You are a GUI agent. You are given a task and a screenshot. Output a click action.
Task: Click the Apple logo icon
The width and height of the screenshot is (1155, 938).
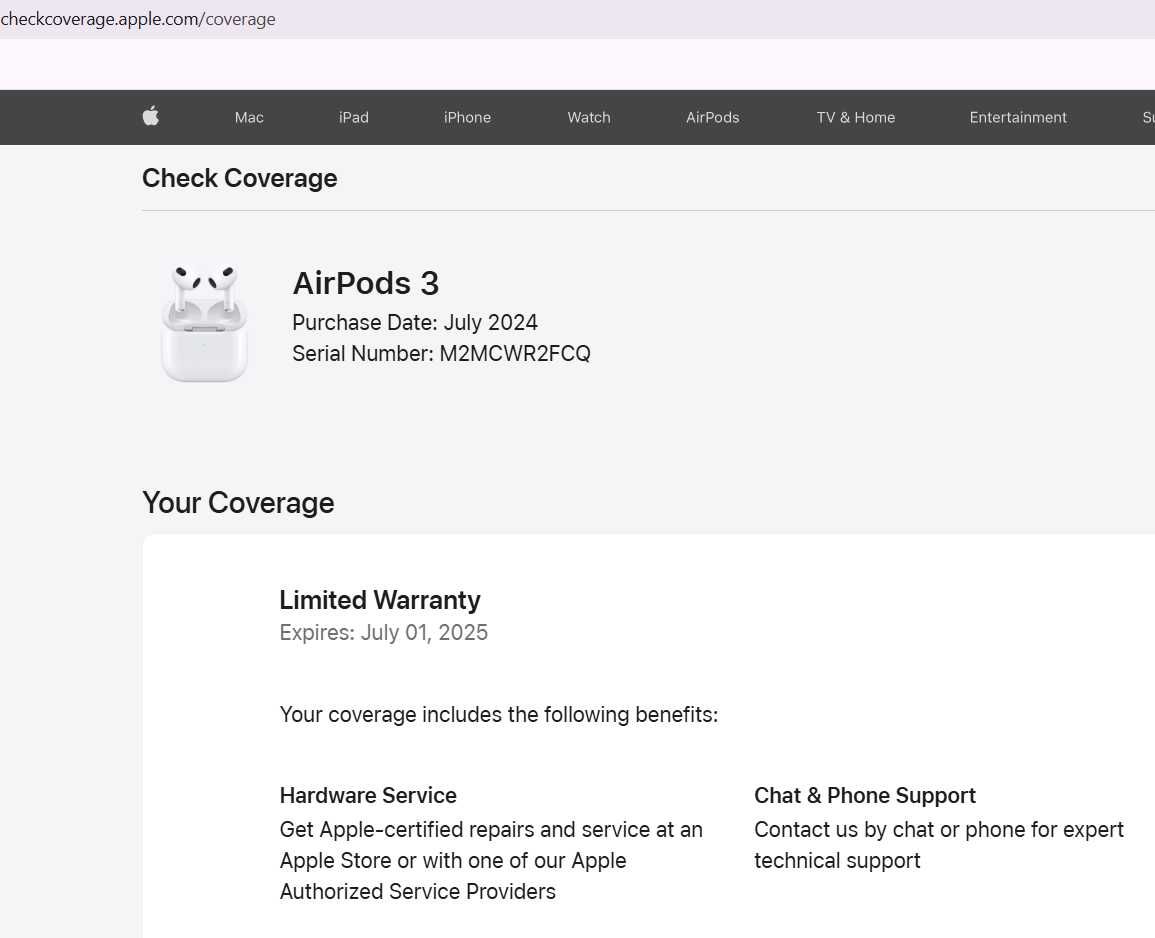(151, 116)
